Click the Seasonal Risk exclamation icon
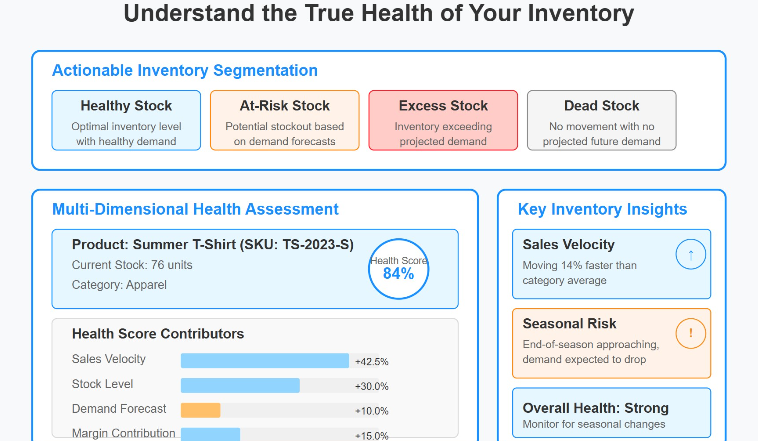Image resolution: width=758 pixels, height=441 pixels. coord(690,335)
